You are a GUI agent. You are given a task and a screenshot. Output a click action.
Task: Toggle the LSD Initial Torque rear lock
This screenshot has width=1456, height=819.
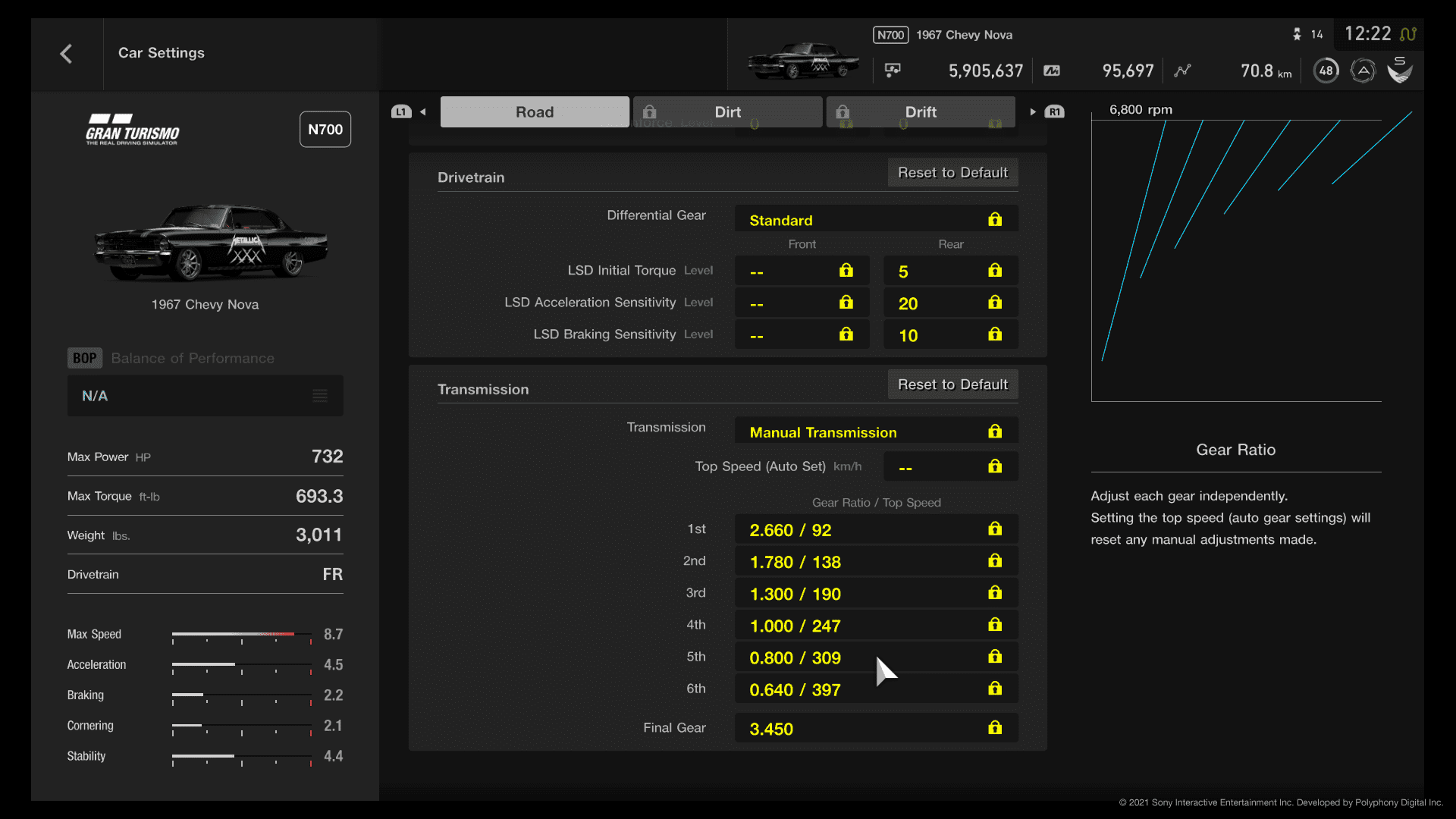click(994, 270)
